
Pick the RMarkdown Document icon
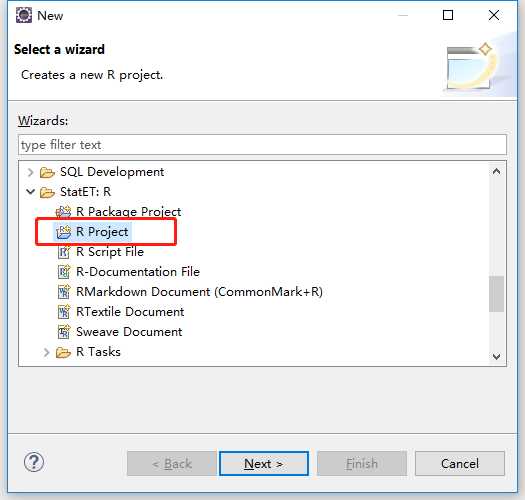pos(64,292)
